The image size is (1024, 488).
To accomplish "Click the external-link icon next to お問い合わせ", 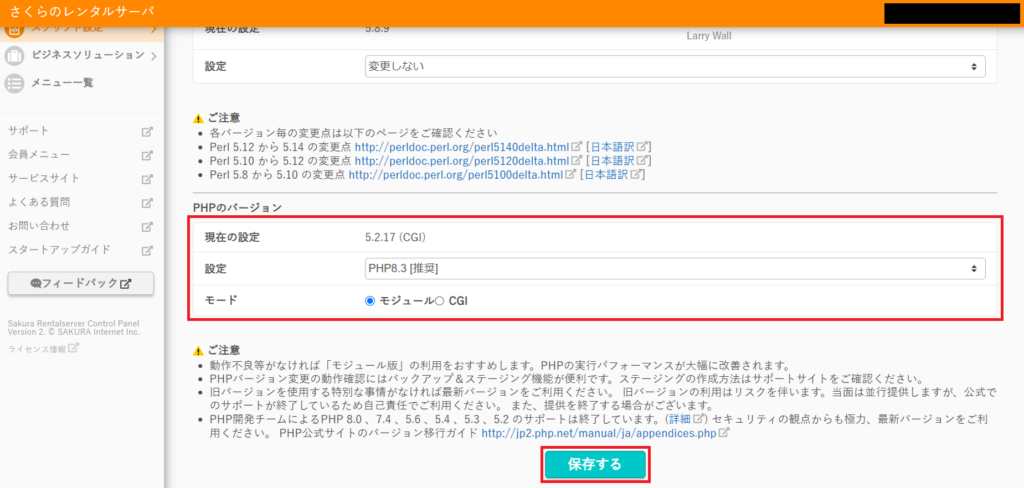I will pyautogui.click(x=148, y=227).
